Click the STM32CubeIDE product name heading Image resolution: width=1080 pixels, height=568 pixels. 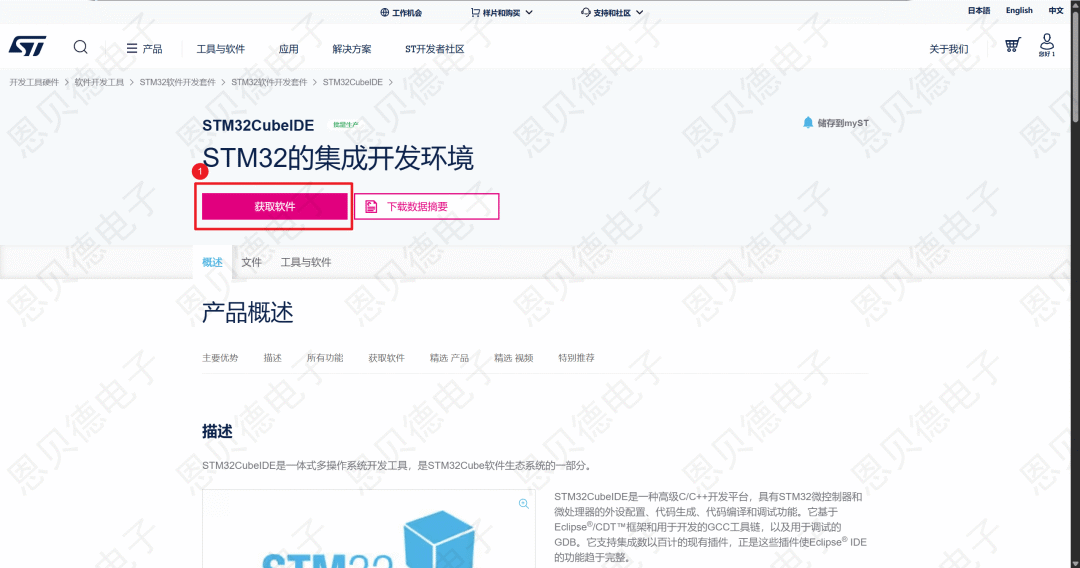[x=258, y=125]
